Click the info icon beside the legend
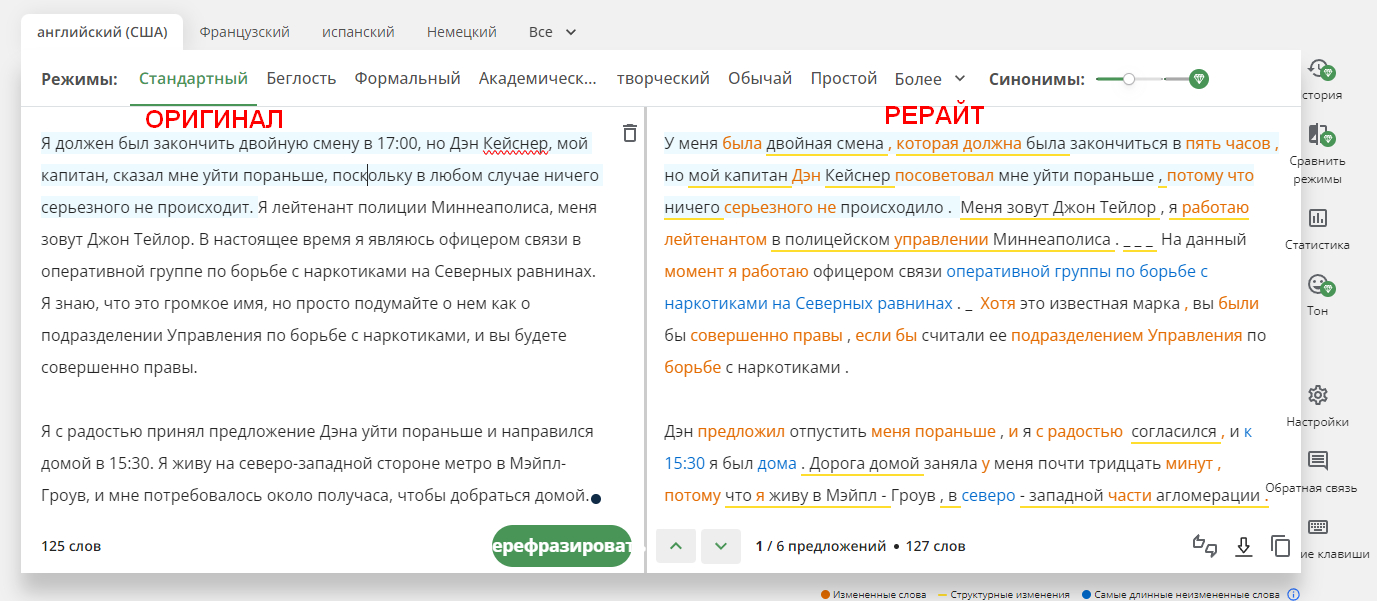Viewport: 1377px width, 601px height. point(1293,594)
